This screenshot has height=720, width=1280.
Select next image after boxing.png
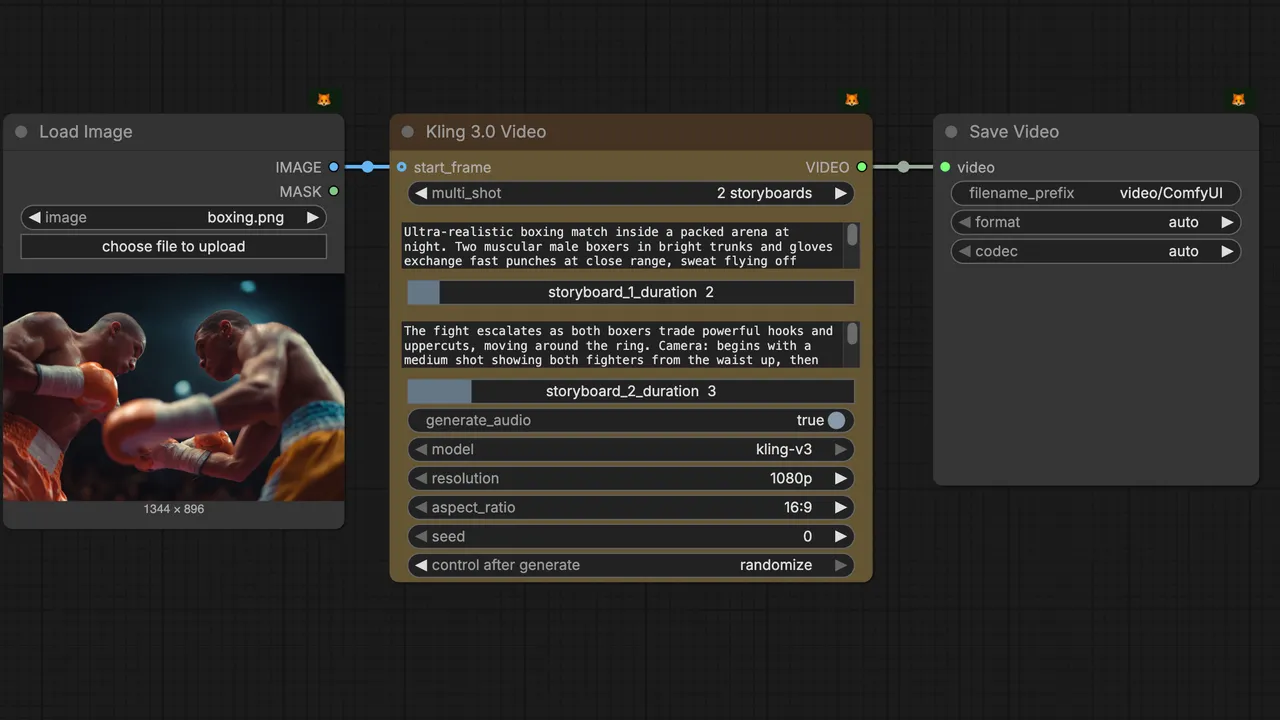(312, 217)
